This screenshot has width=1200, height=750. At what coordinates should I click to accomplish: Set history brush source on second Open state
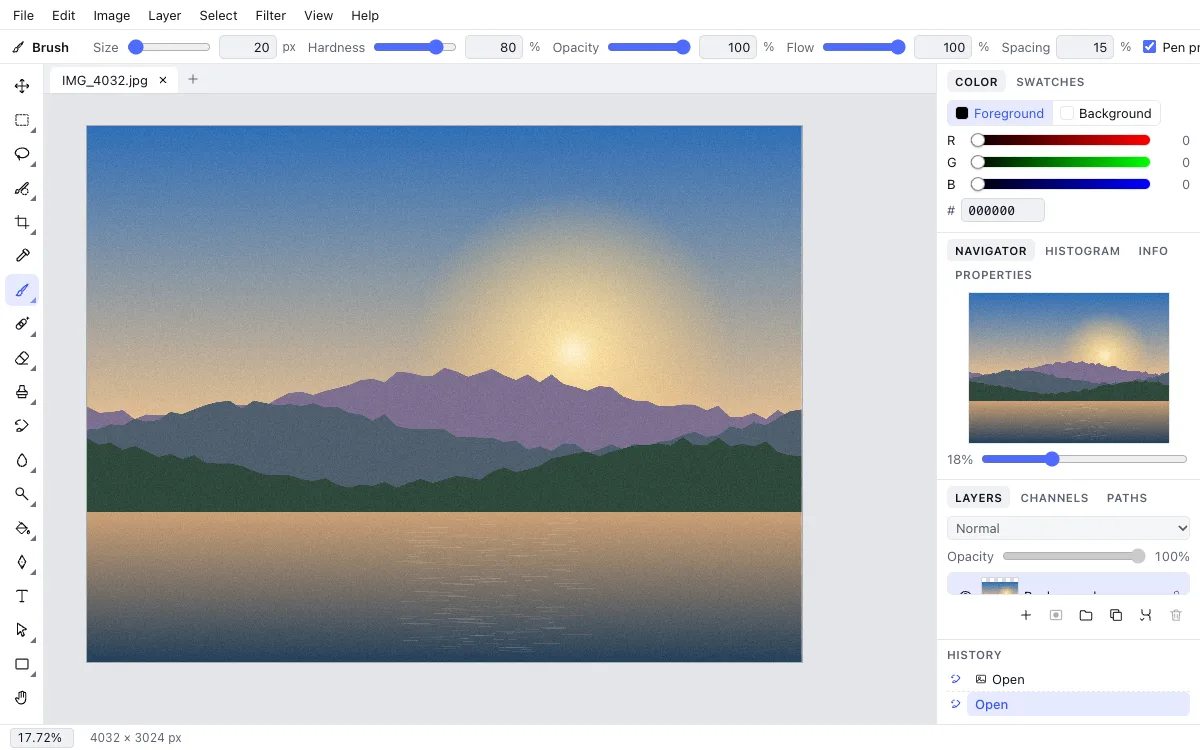(956, 704)
